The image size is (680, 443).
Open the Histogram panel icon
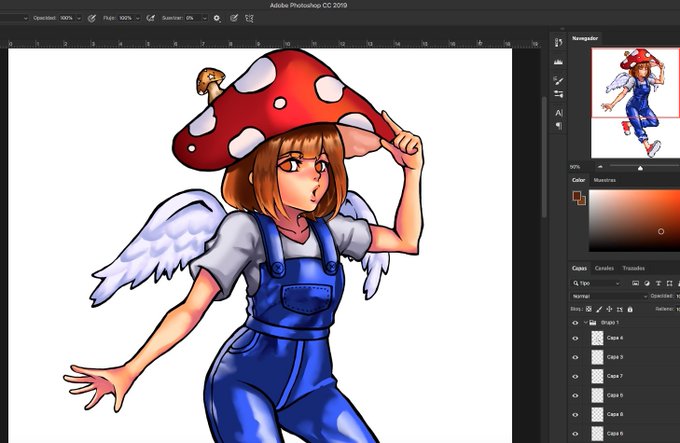559,62
